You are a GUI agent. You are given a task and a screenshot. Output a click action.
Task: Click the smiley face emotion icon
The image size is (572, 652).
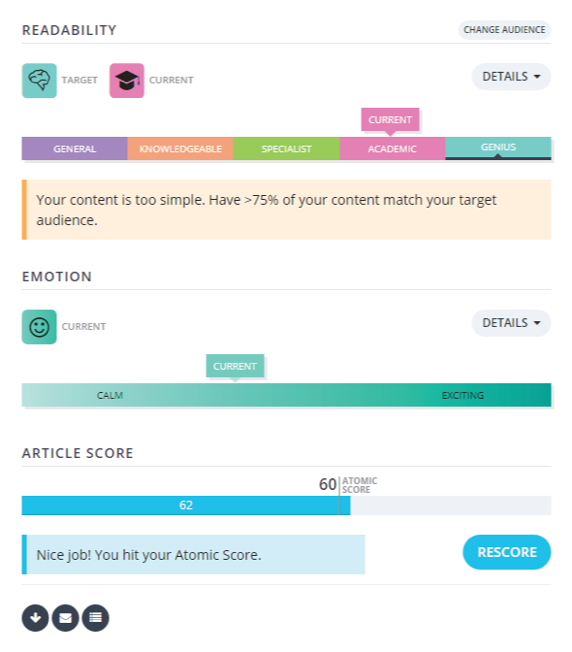(x=39, y=327)
